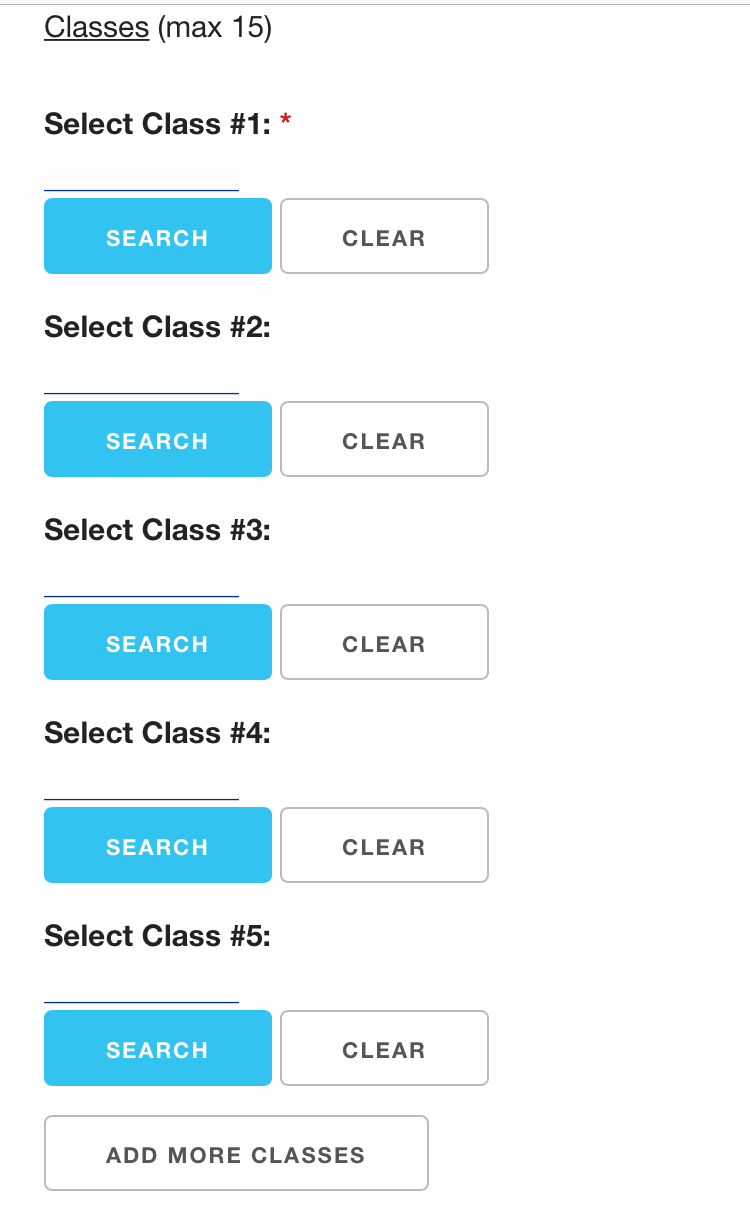Click into the Class #4 input field
The height and width of the screenshot is (1218, 750).
click(x=141, y=787)
